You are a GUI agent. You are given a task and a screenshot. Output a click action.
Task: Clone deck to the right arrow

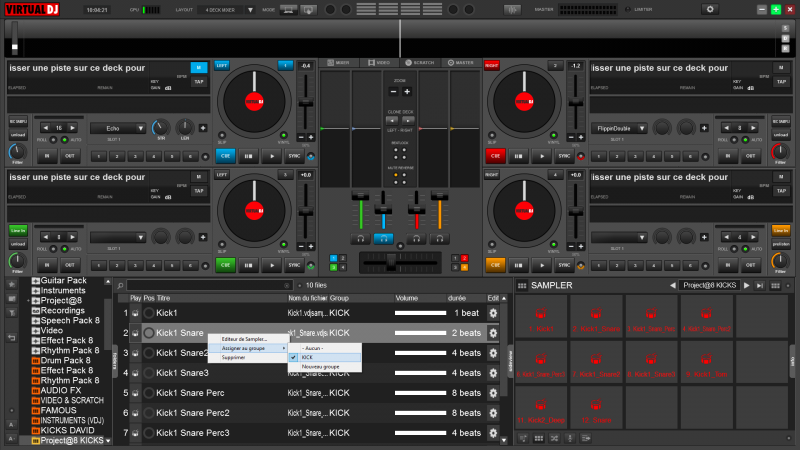[x=408, y=121]
